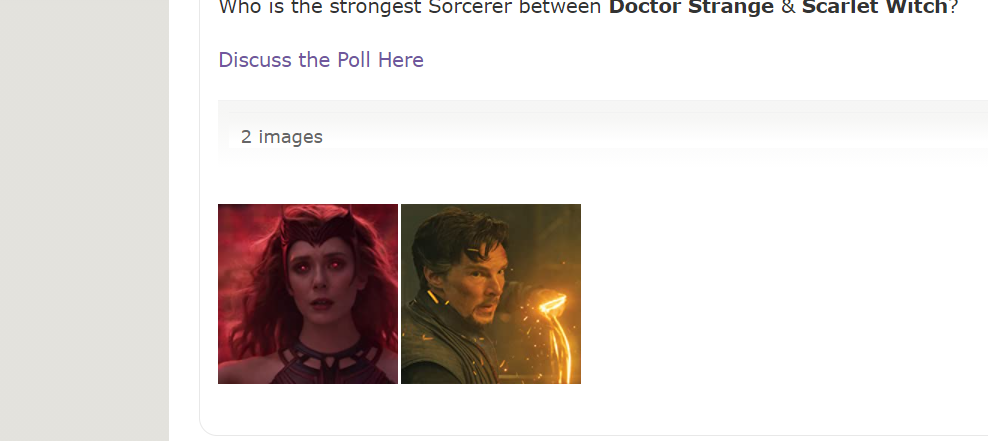Click the gray page margin on left
This screenshot has width=988, height=441.
(x=84, y=220)
